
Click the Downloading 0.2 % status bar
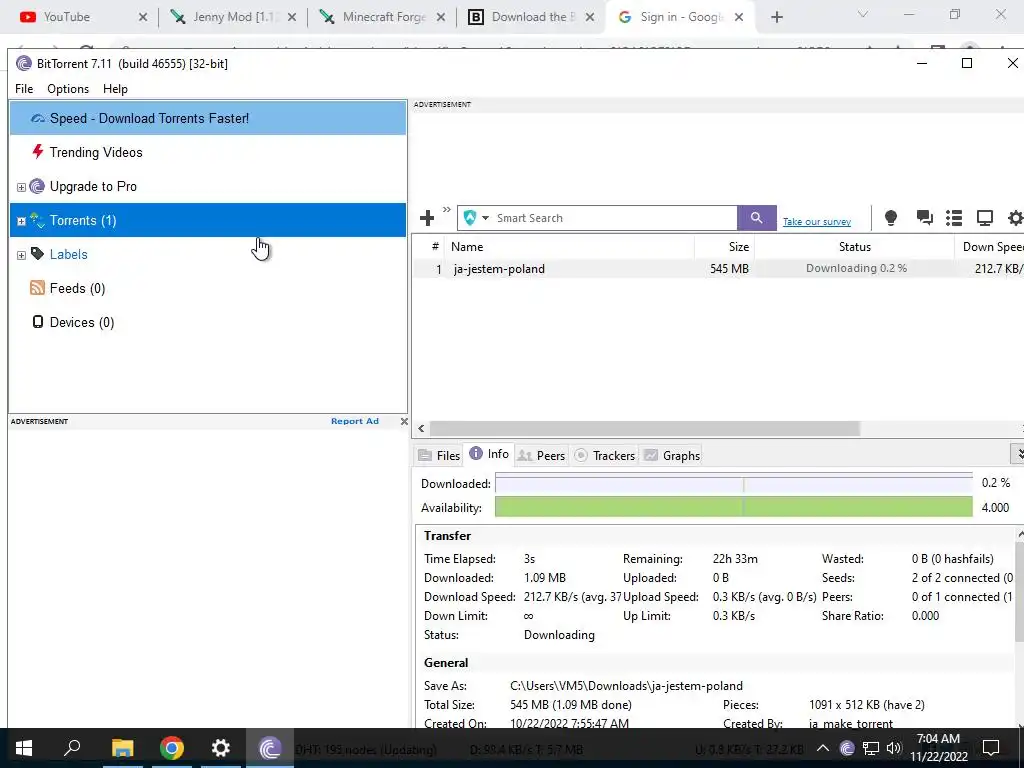click(856, 268)
